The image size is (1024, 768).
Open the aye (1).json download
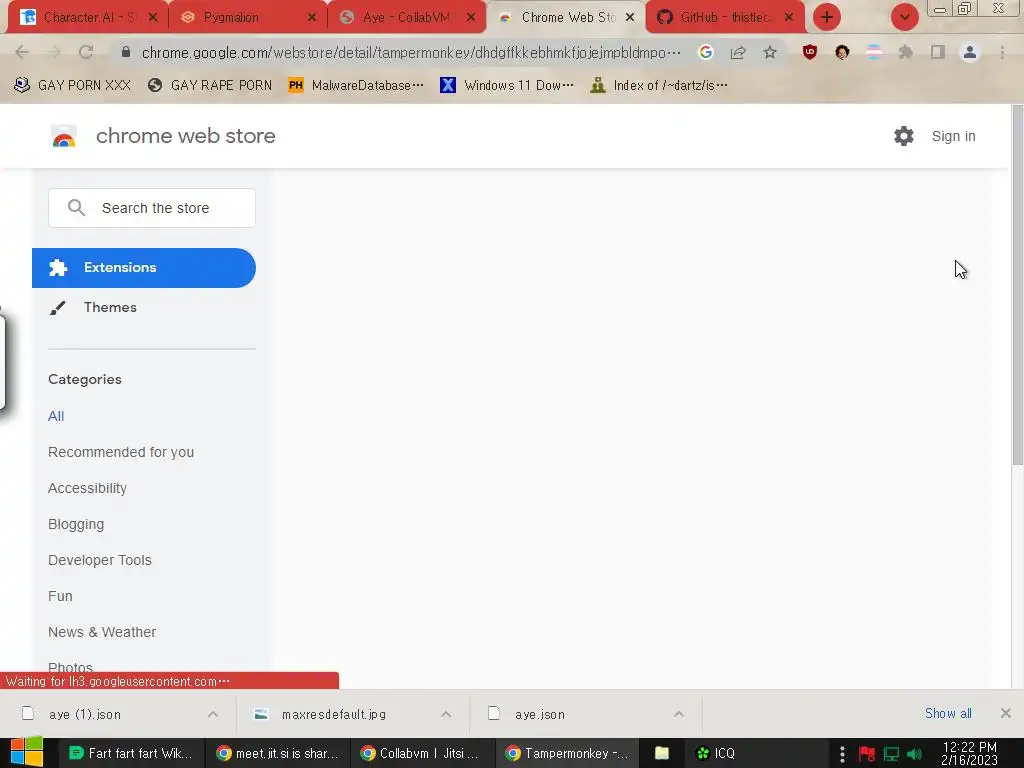[85, 714]
